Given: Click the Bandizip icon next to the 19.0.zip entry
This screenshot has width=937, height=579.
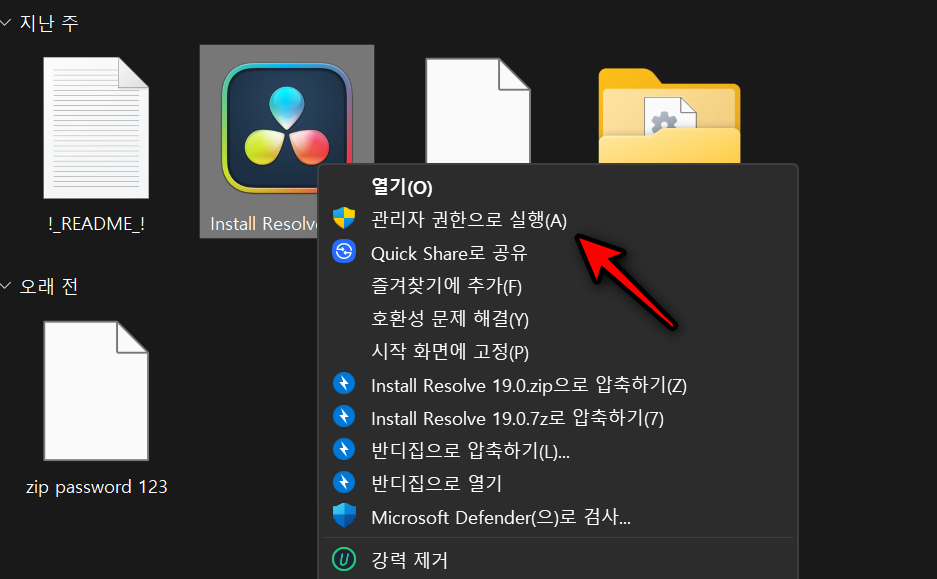Looking at the screenshot, I should [344, 384].
